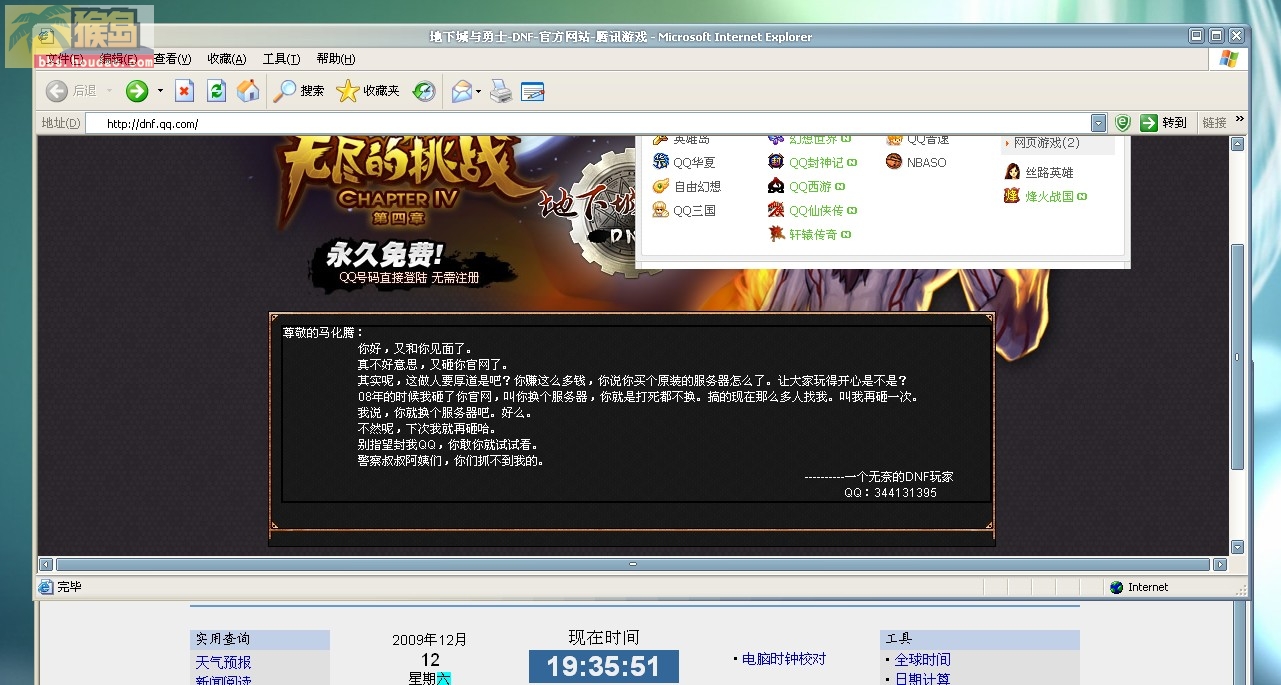Open 天气预报 link in the background window
1281x685 pixels.
point(223,662)
